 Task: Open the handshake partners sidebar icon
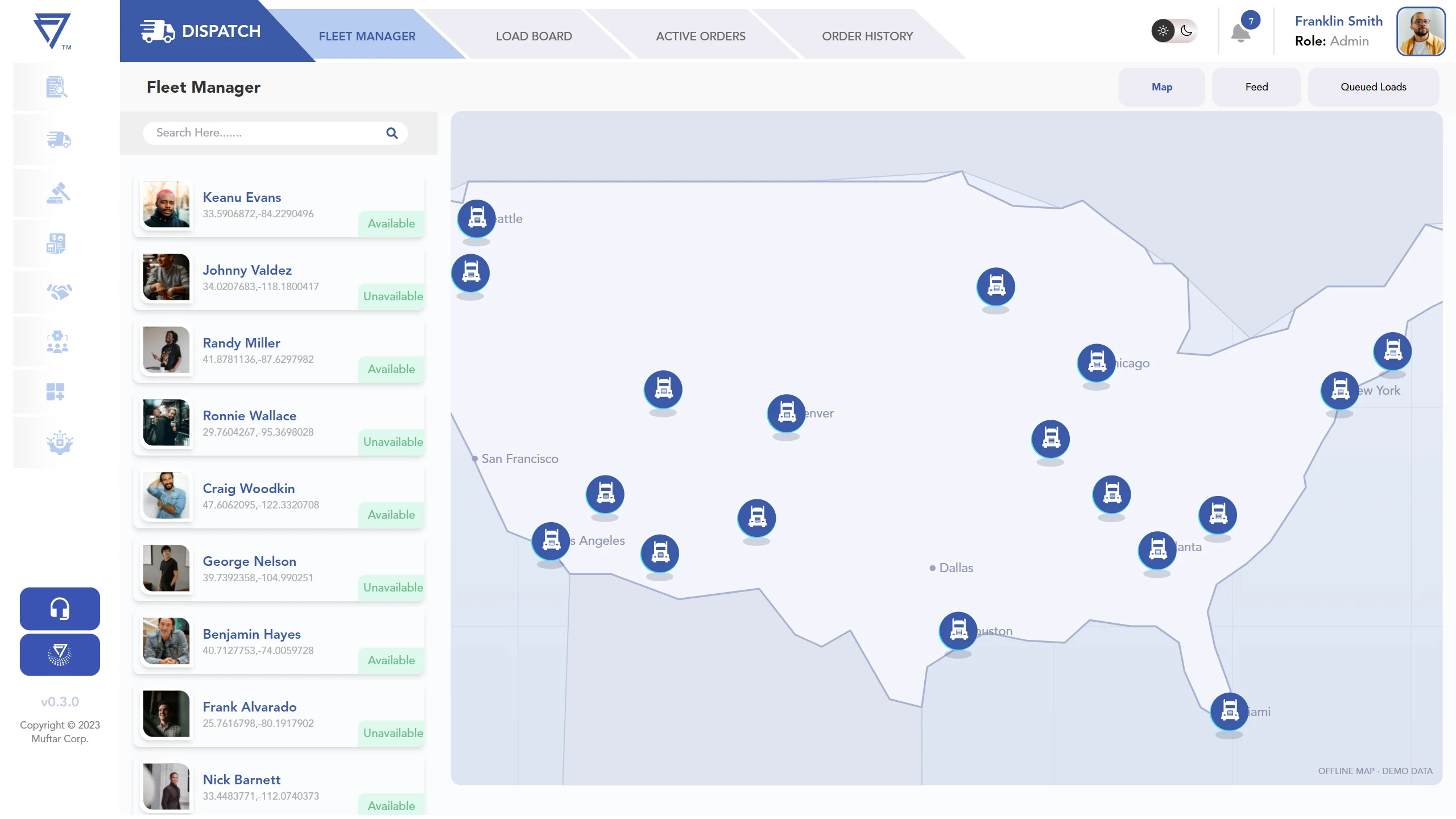click(x=59, y=292)
